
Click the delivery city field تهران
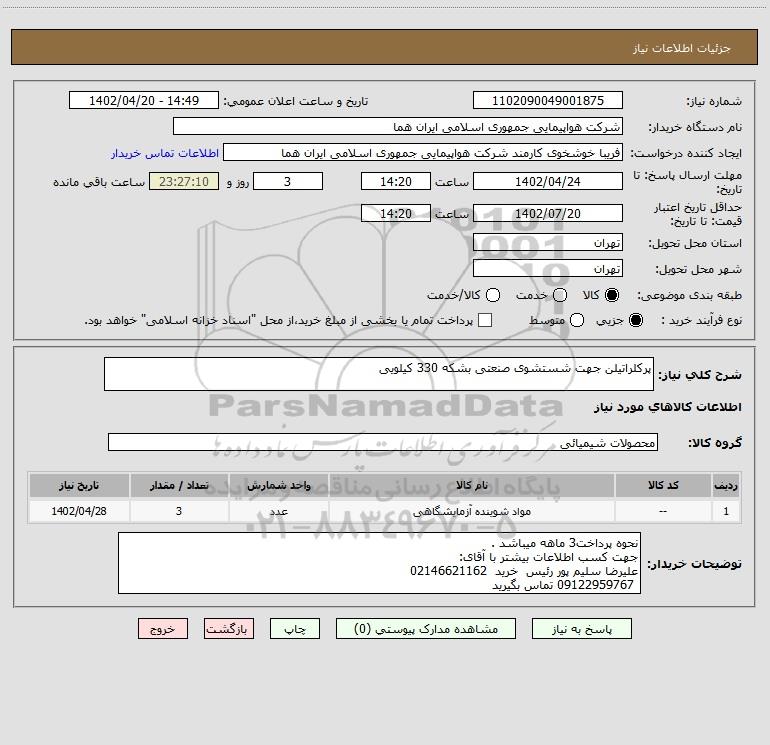(x=548, y=268)
